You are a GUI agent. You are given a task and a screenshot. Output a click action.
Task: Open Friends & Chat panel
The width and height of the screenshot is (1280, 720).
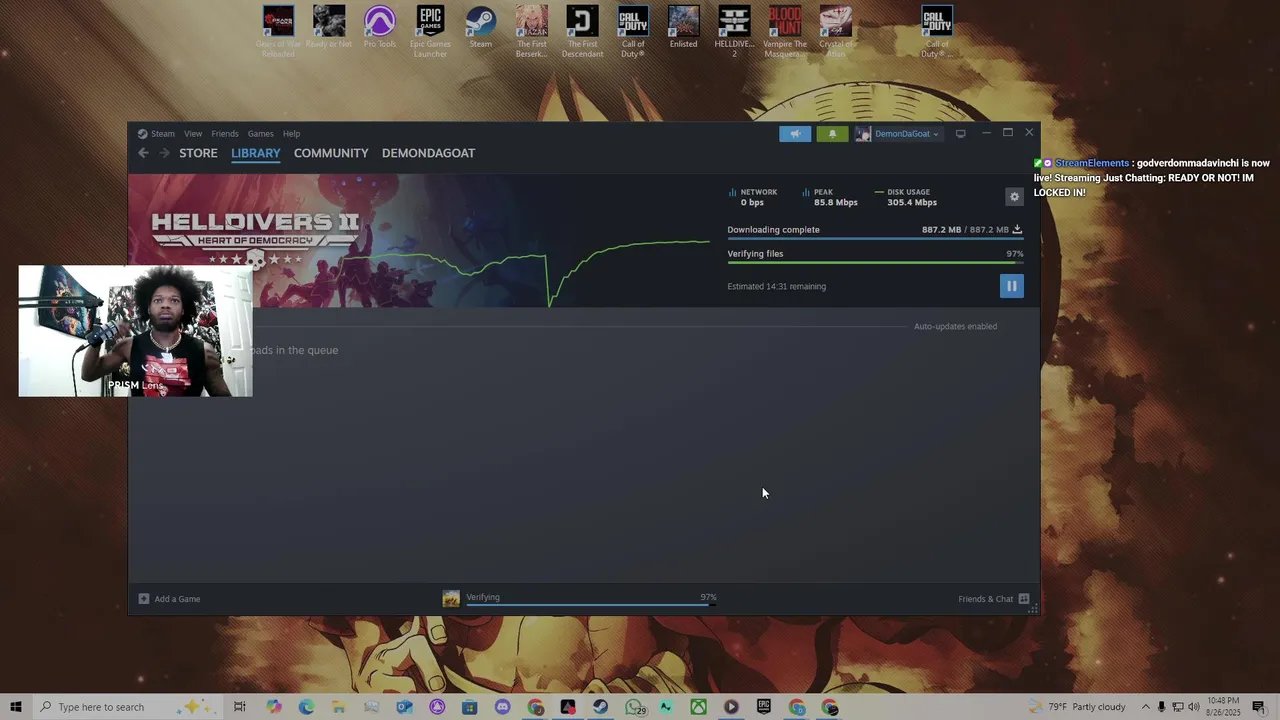[x=993, y=599]
